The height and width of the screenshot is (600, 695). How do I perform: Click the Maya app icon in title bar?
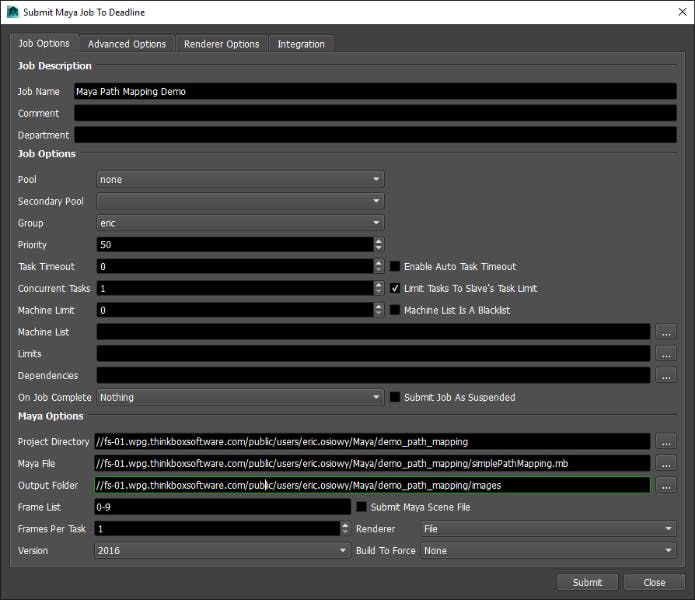click(x=13, y=12)
